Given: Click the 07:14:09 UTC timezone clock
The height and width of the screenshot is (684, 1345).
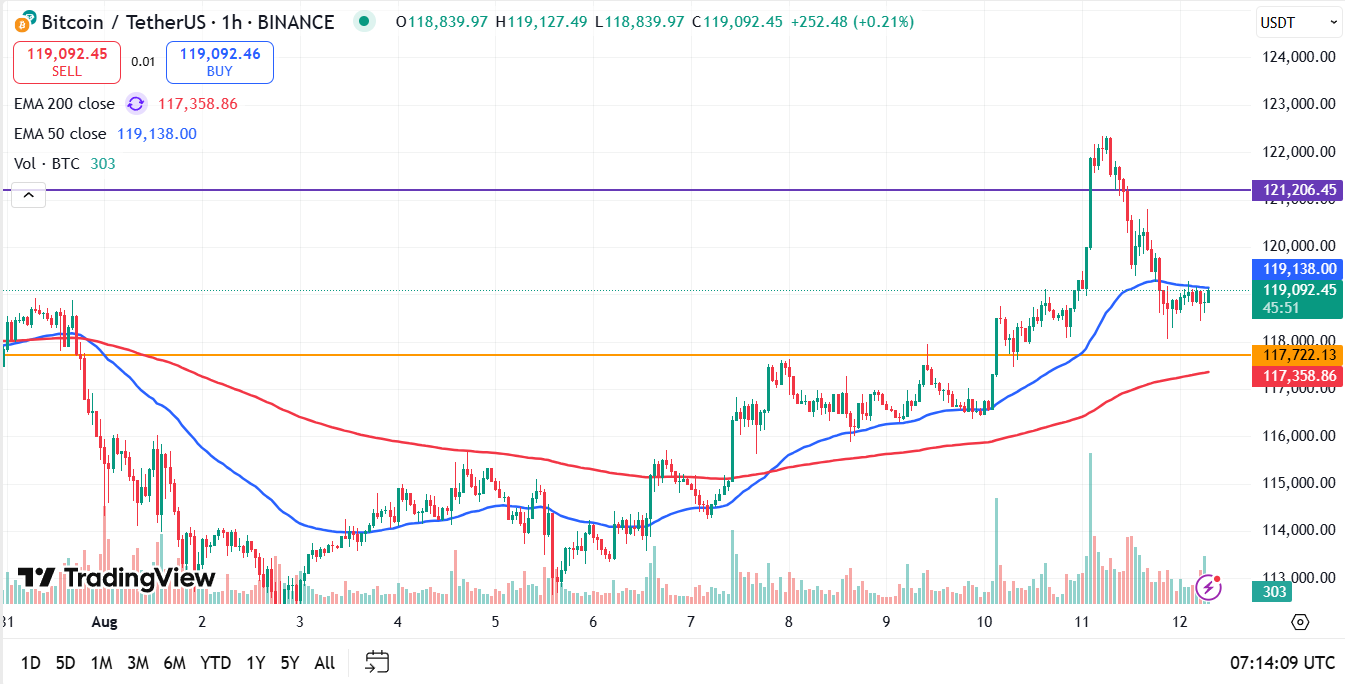Looking at the screenshot, I should point(1282,662).
